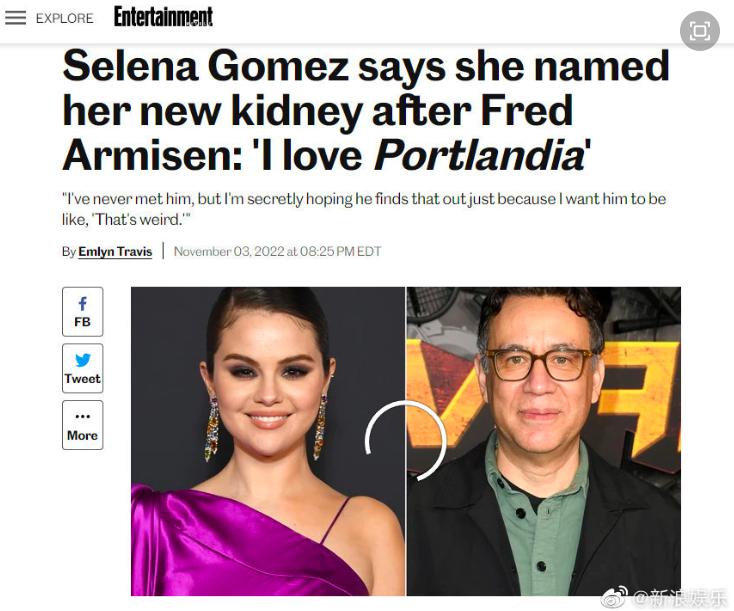Screen dimensions: 734x611
Task: Click the circular loading spinner
Action: (405, 441)
